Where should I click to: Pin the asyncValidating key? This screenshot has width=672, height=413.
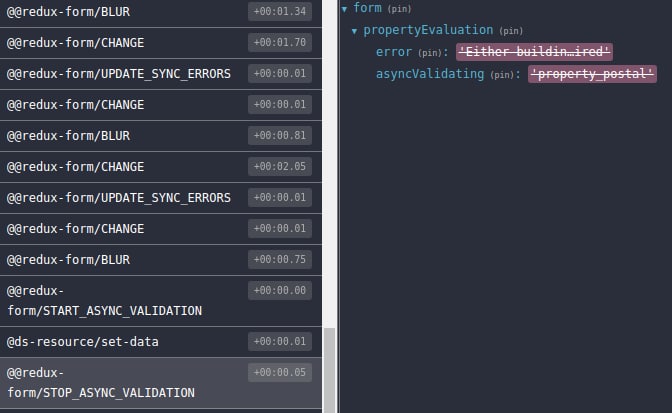[x=506, y=75]
